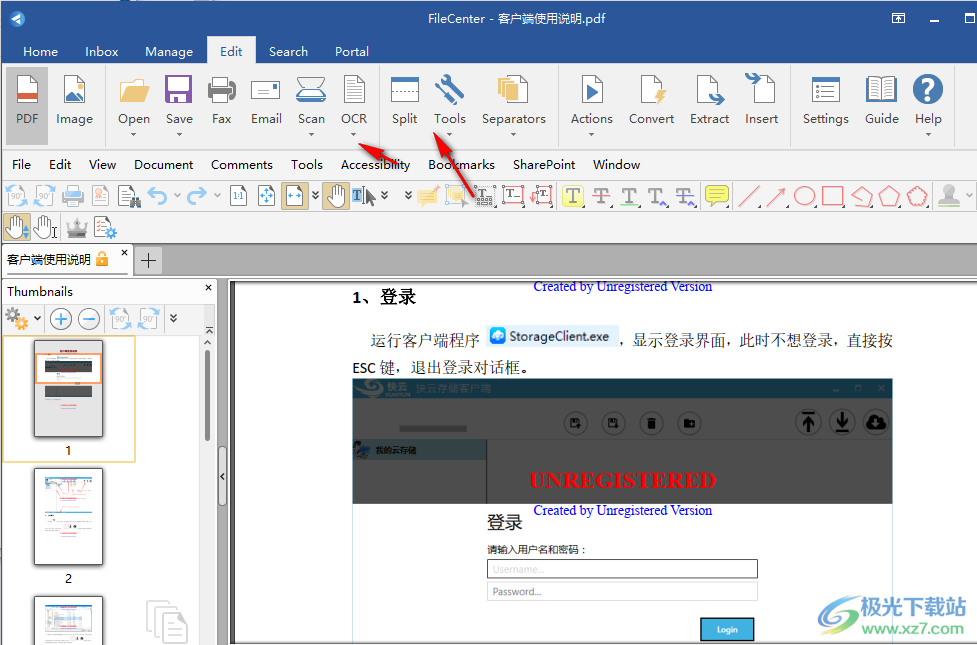Viewport: 977px width, 645px height.
Task: Switch to Image view in the ribbon
Action: pos(74,100)
